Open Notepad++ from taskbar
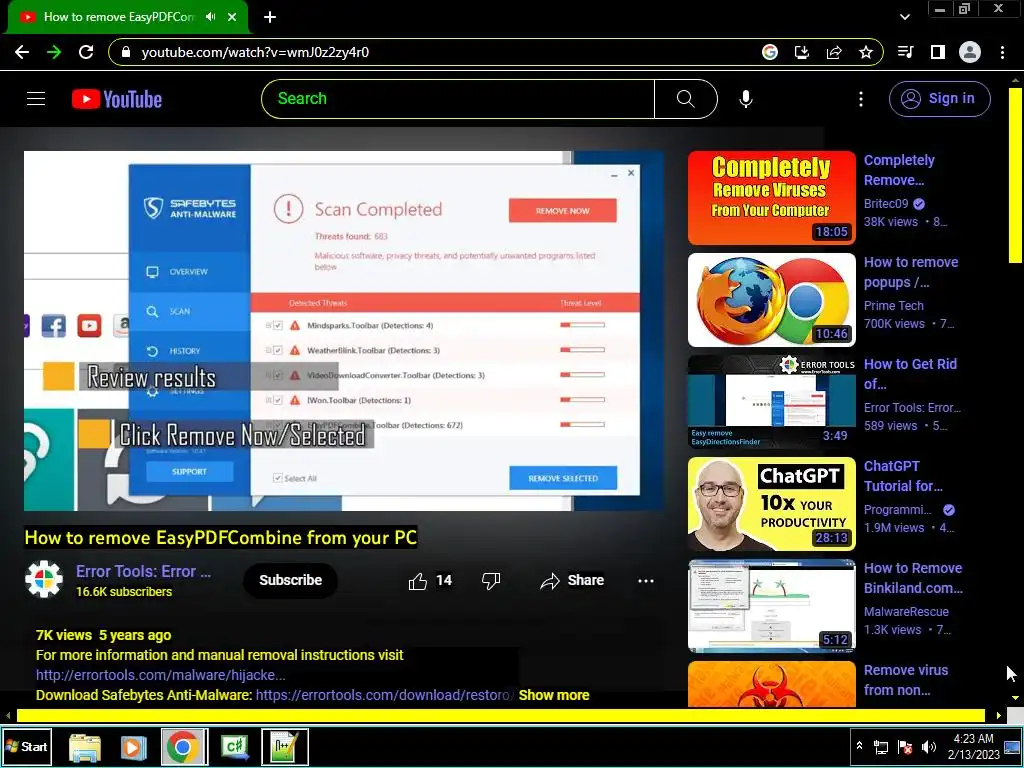This screenshot has height=768, width=1024. click(x=285, y=747)
